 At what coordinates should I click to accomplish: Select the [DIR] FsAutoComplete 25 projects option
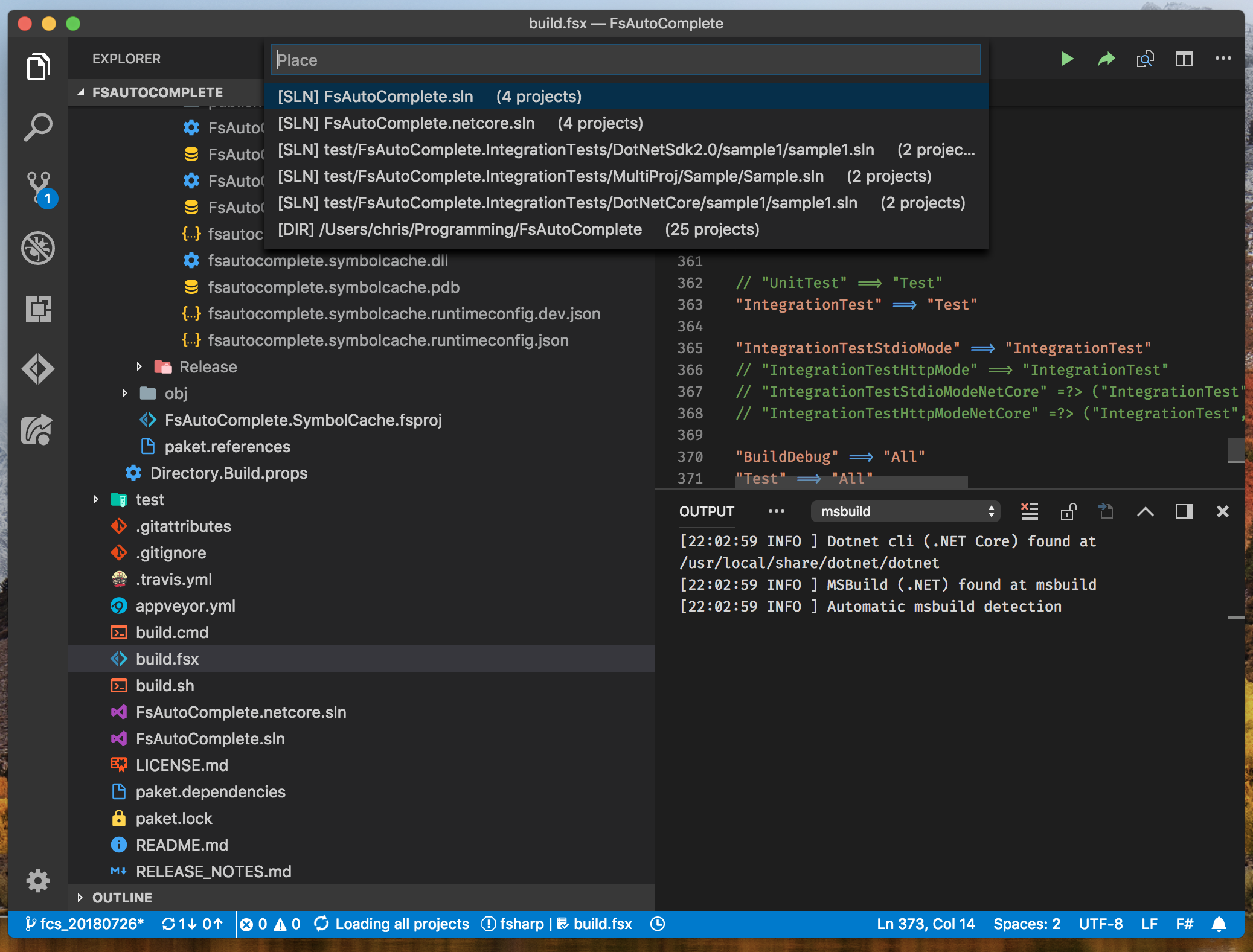tap(626, 229)
